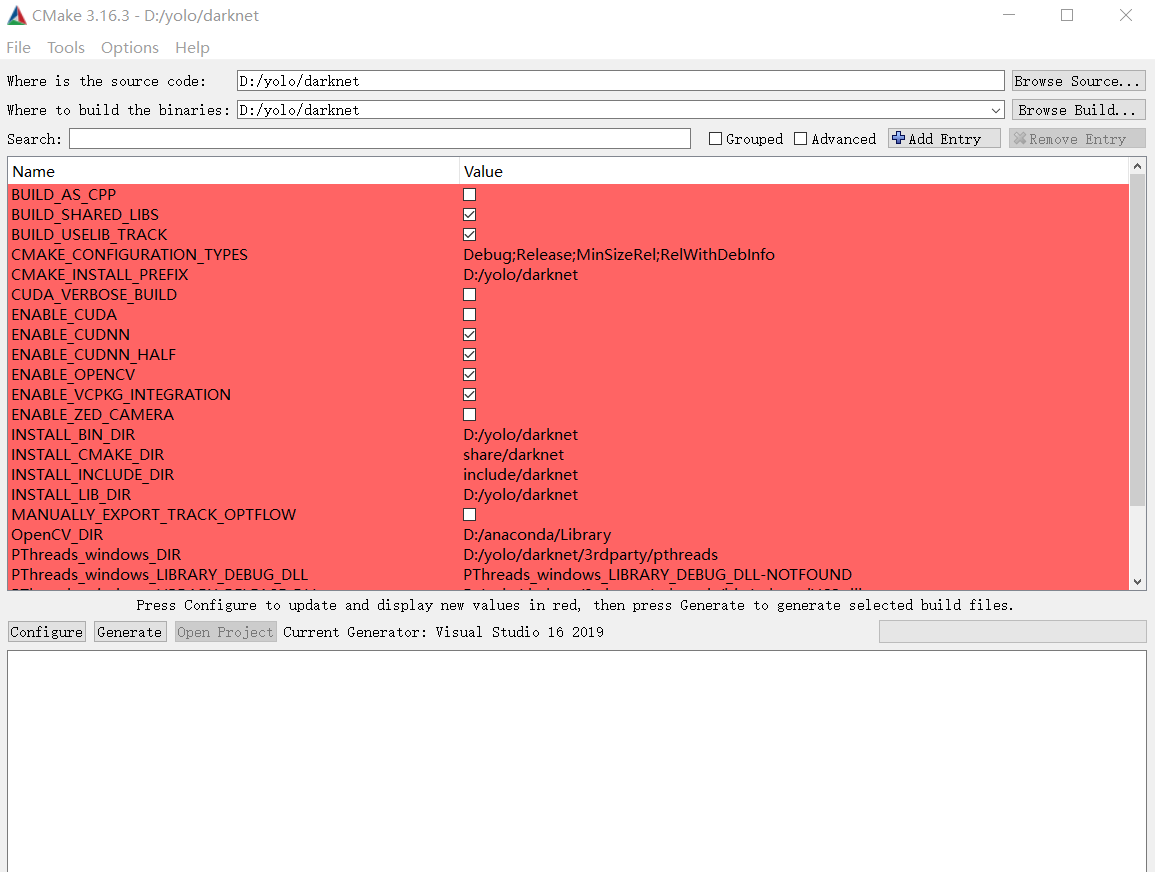Click the scrollbar down arrow
This screenshot has height=872, width=1155.
1138,581
